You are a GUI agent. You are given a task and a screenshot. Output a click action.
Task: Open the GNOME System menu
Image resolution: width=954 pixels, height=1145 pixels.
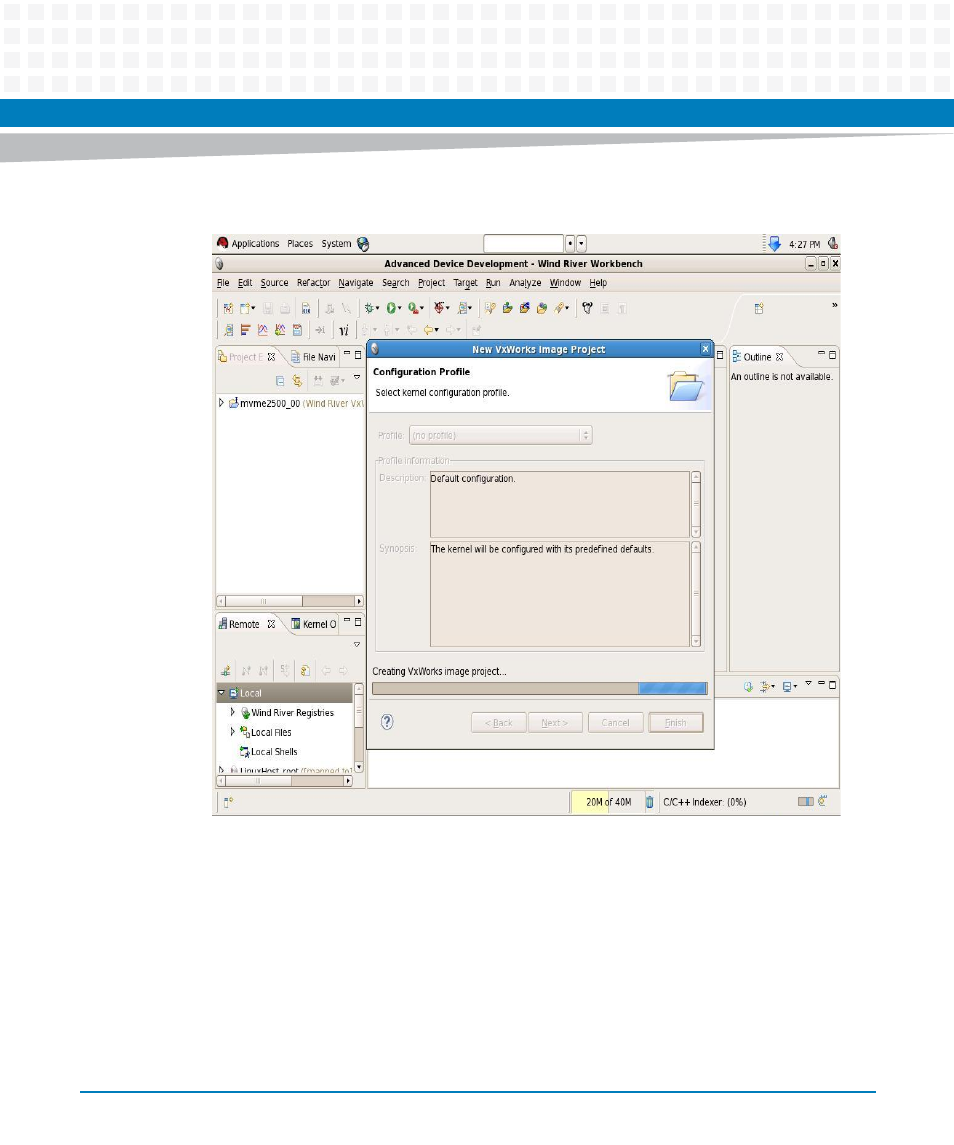pos(336,244)
